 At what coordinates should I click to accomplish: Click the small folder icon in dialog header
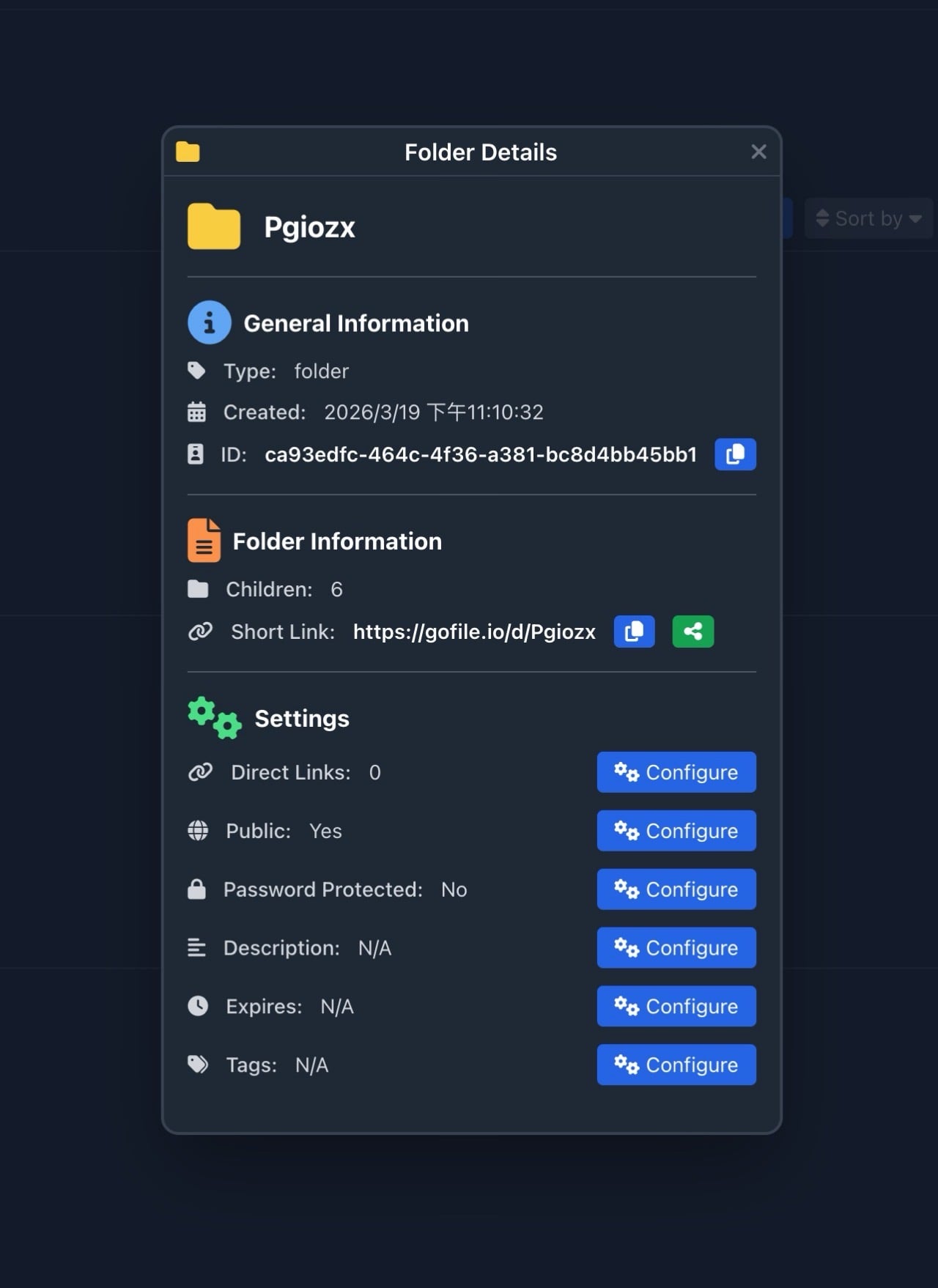[188, 152]
